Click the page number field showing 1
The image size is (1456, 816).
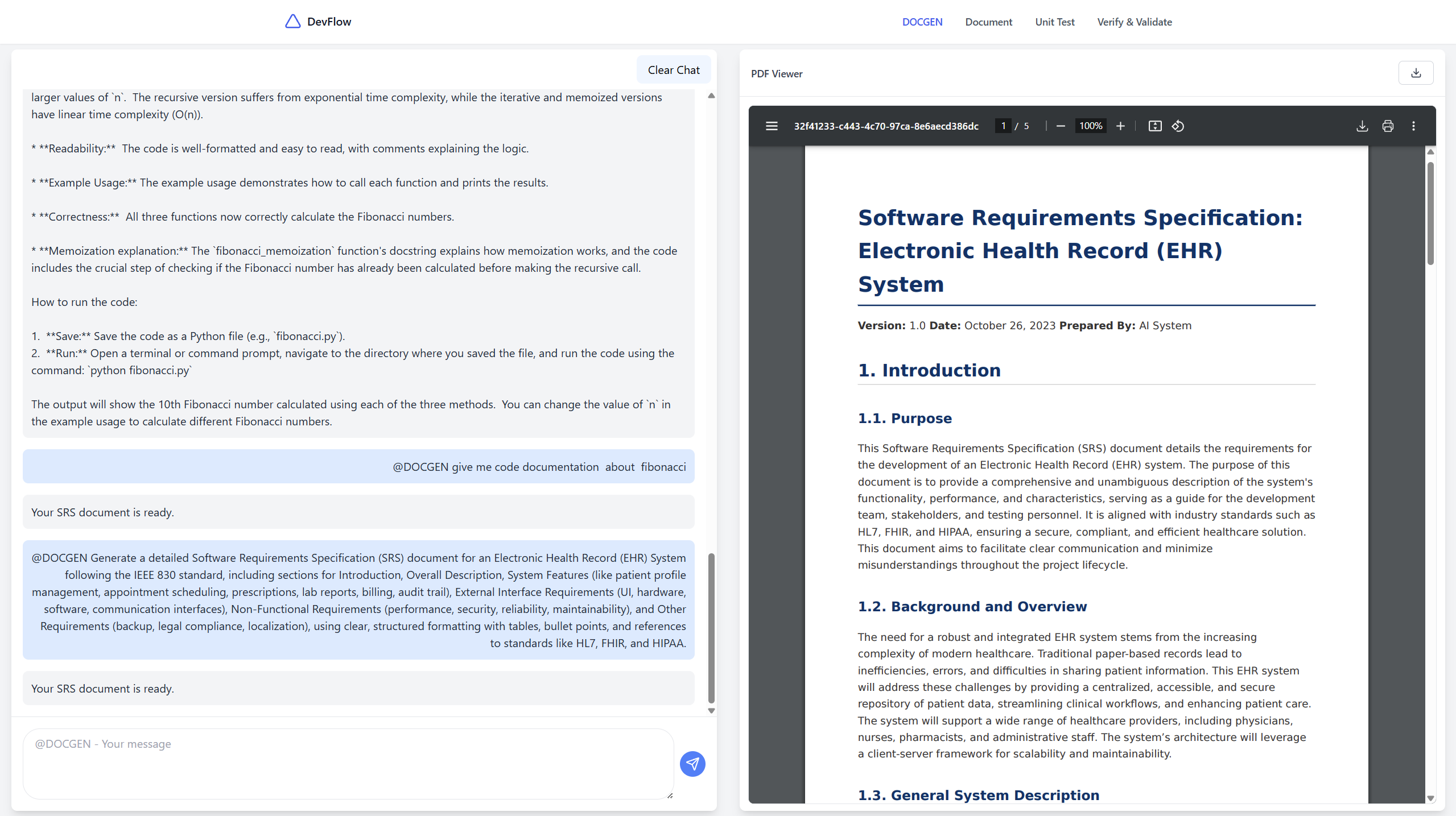[1003, 126]
